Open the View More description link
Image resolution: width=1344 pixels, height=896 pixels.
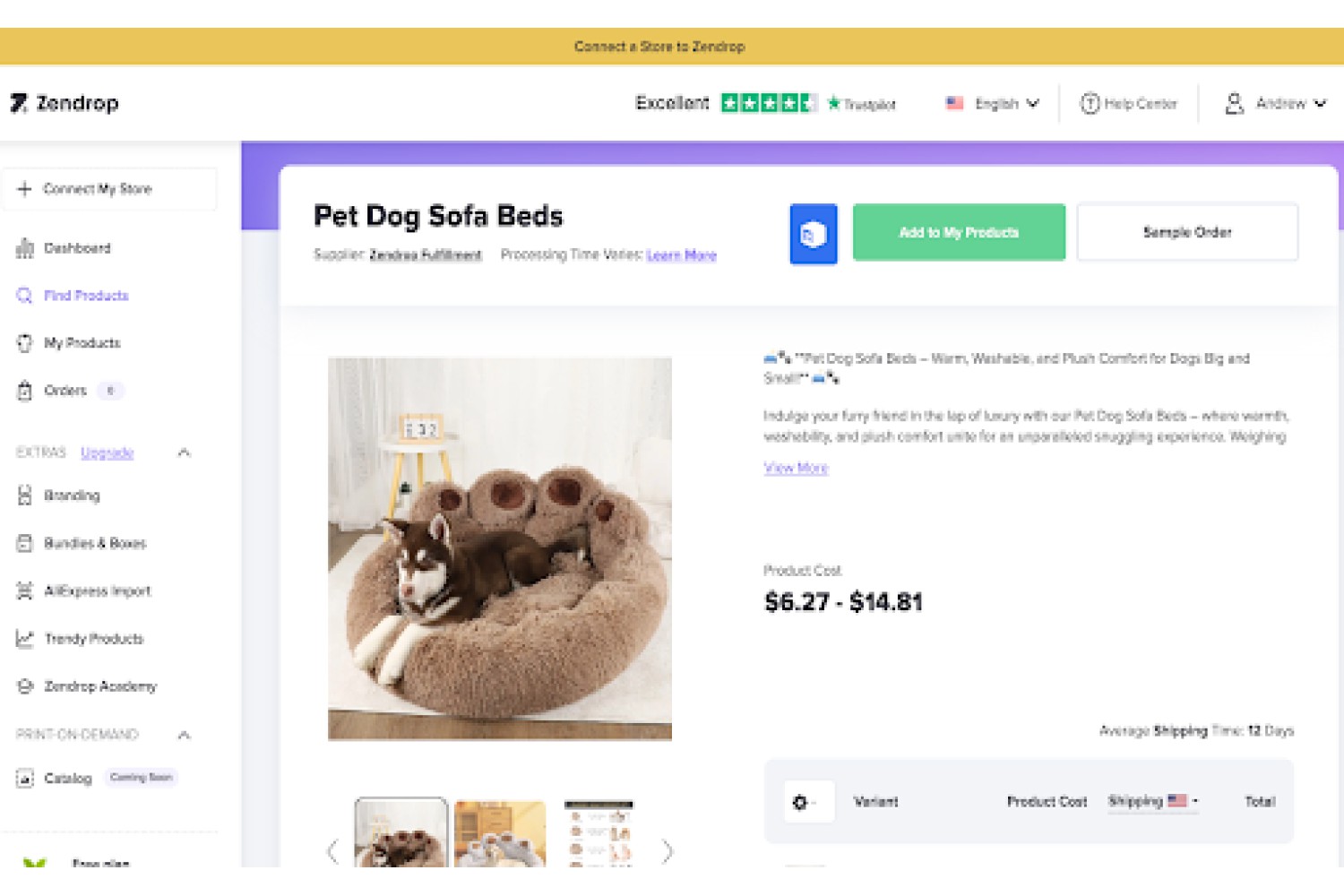(796, 468)
